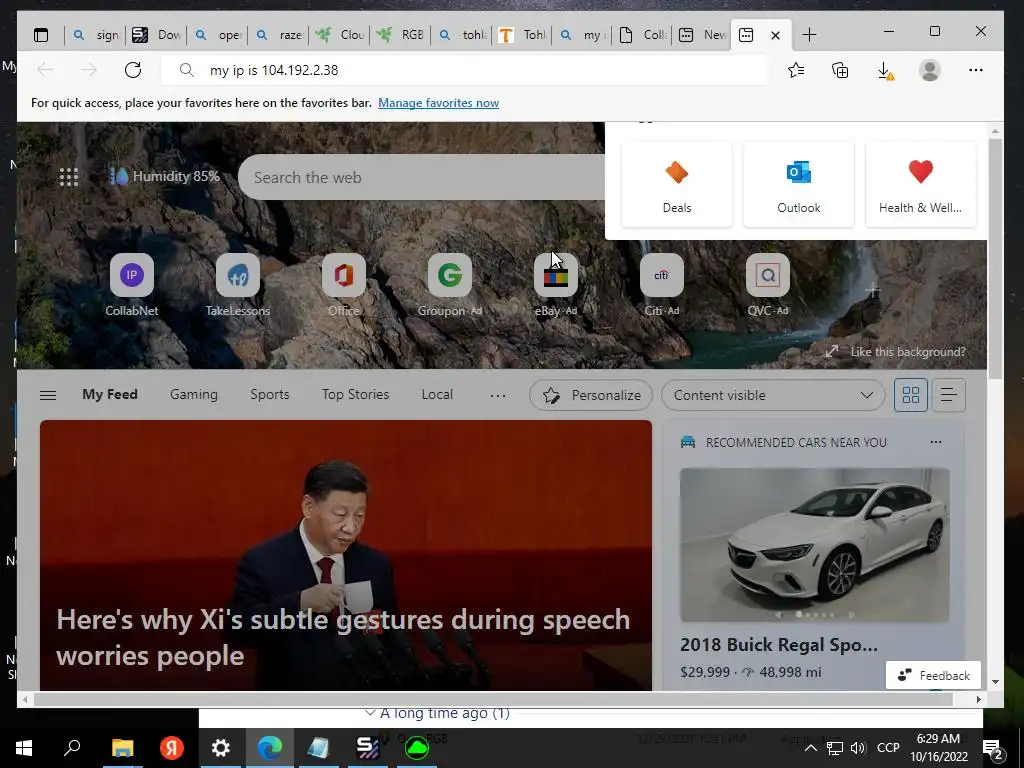Select the Top Stories feed tab
This screenshot has width=1024, height=768.
click(x=355, y=394)
